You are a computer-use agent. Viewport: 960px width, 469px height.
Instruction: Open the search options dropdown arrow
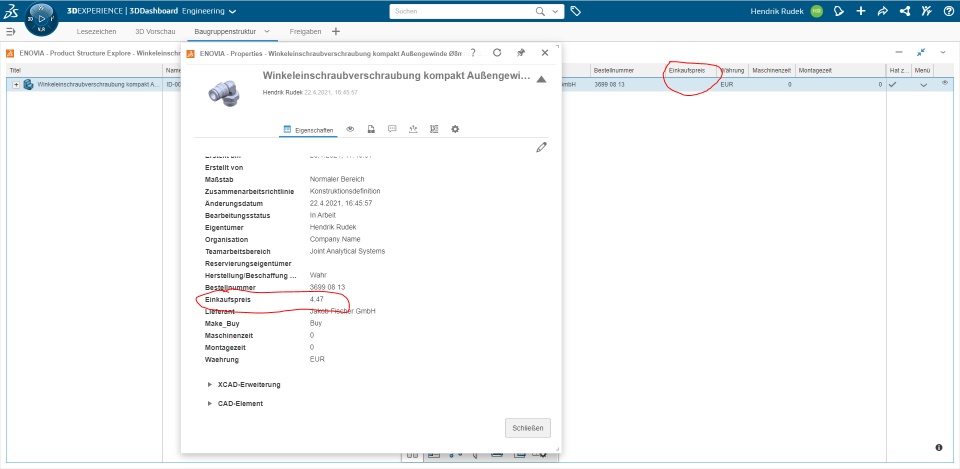pyautogui.click(x=555, y=12)
